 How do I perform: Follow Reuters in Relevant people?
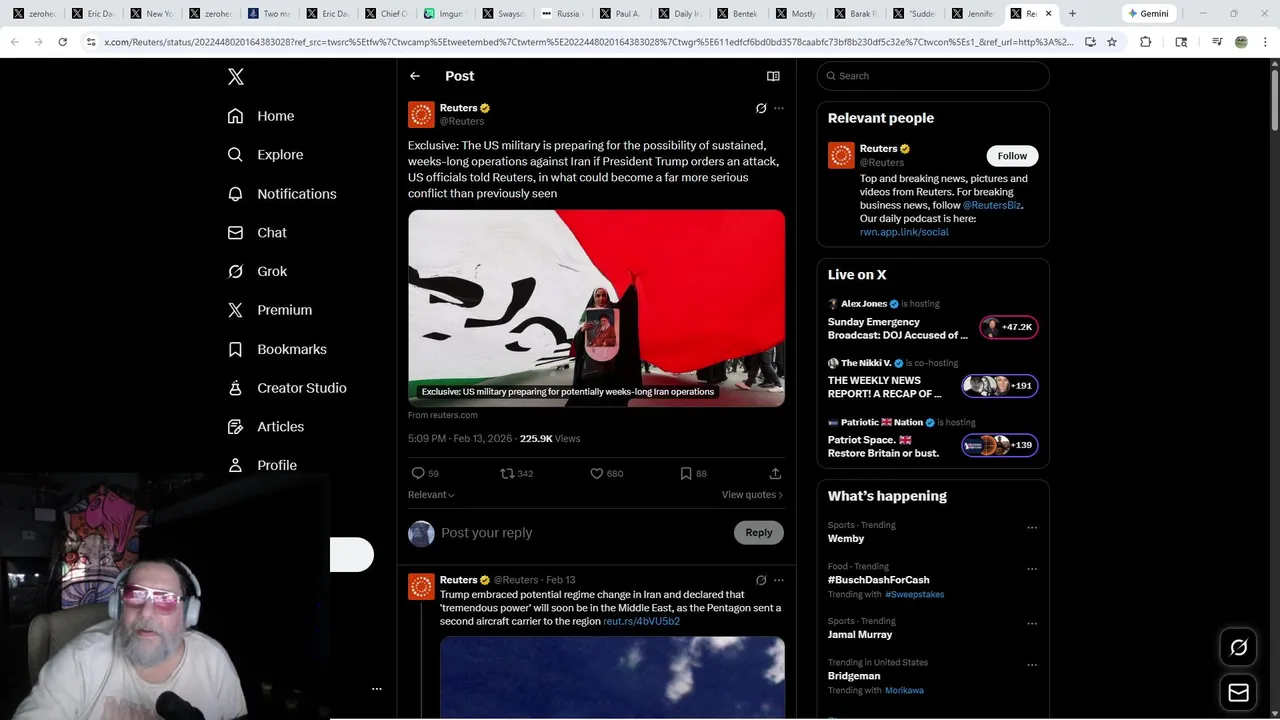[1012, 156]
